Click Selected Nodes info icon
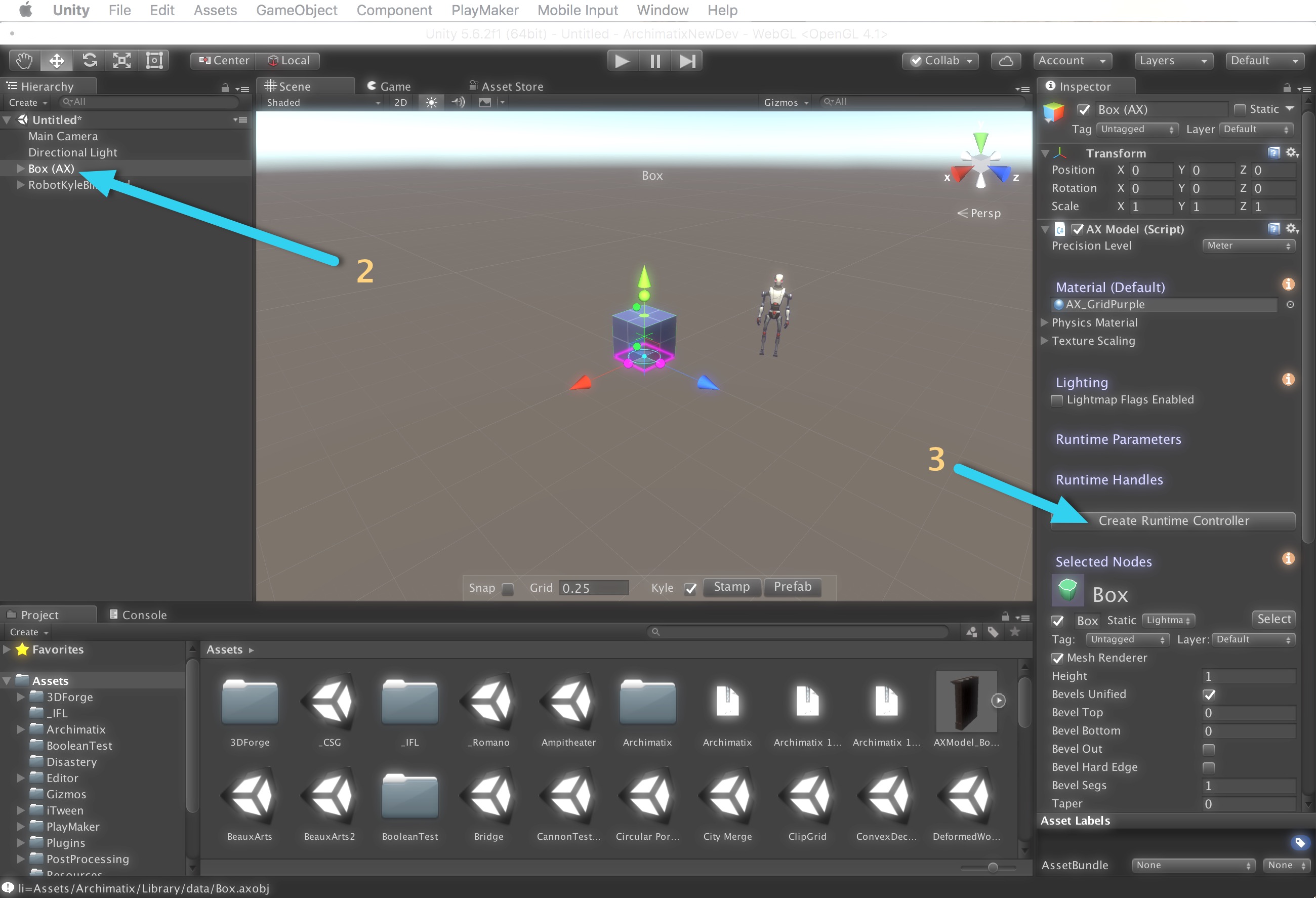 click(1288, 559)
